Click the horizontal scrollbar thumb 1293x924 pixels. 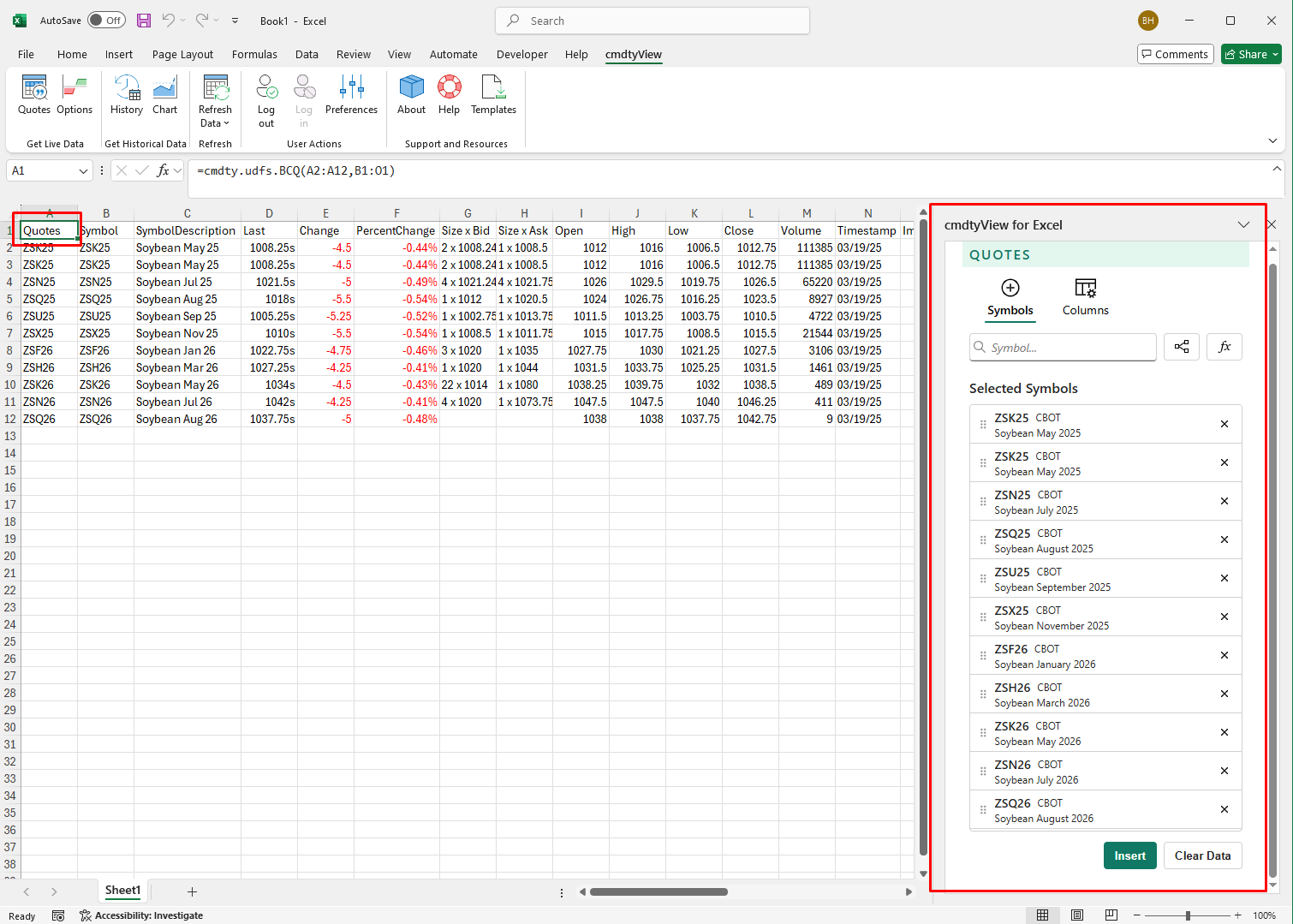658,891
